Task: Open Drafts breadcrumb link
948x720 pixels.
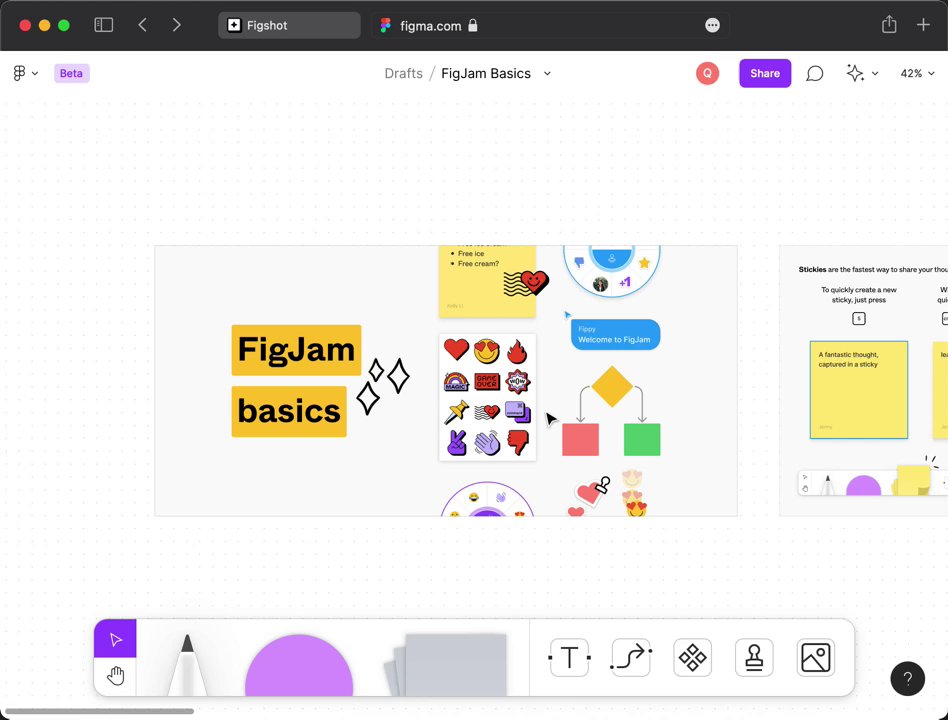Action: click(x=403, y=73)
